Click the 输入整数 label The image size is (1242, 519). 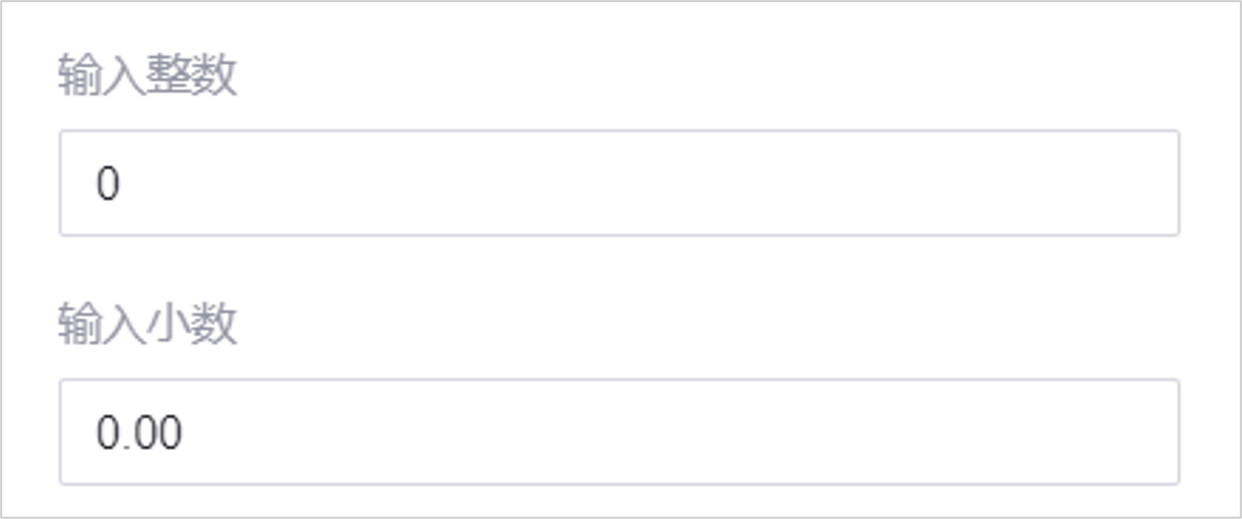(x=148, y=76)
